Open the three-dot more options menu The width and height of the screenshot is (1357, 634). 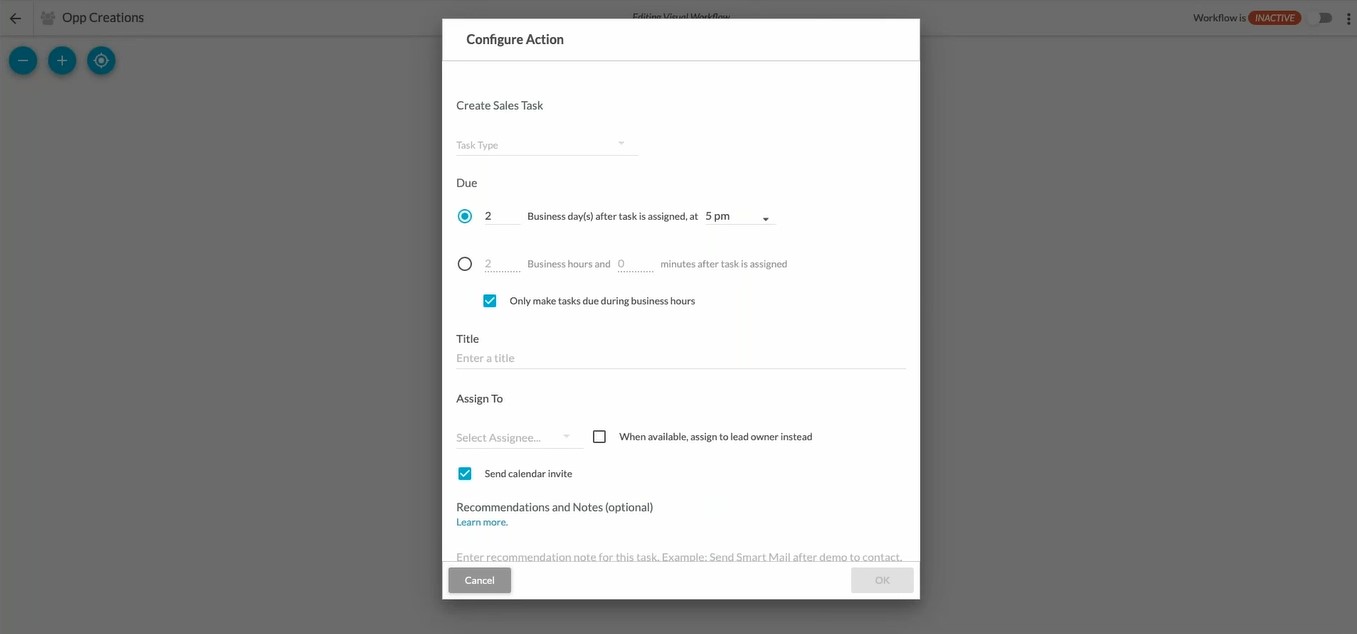(x=1347, y=18)
